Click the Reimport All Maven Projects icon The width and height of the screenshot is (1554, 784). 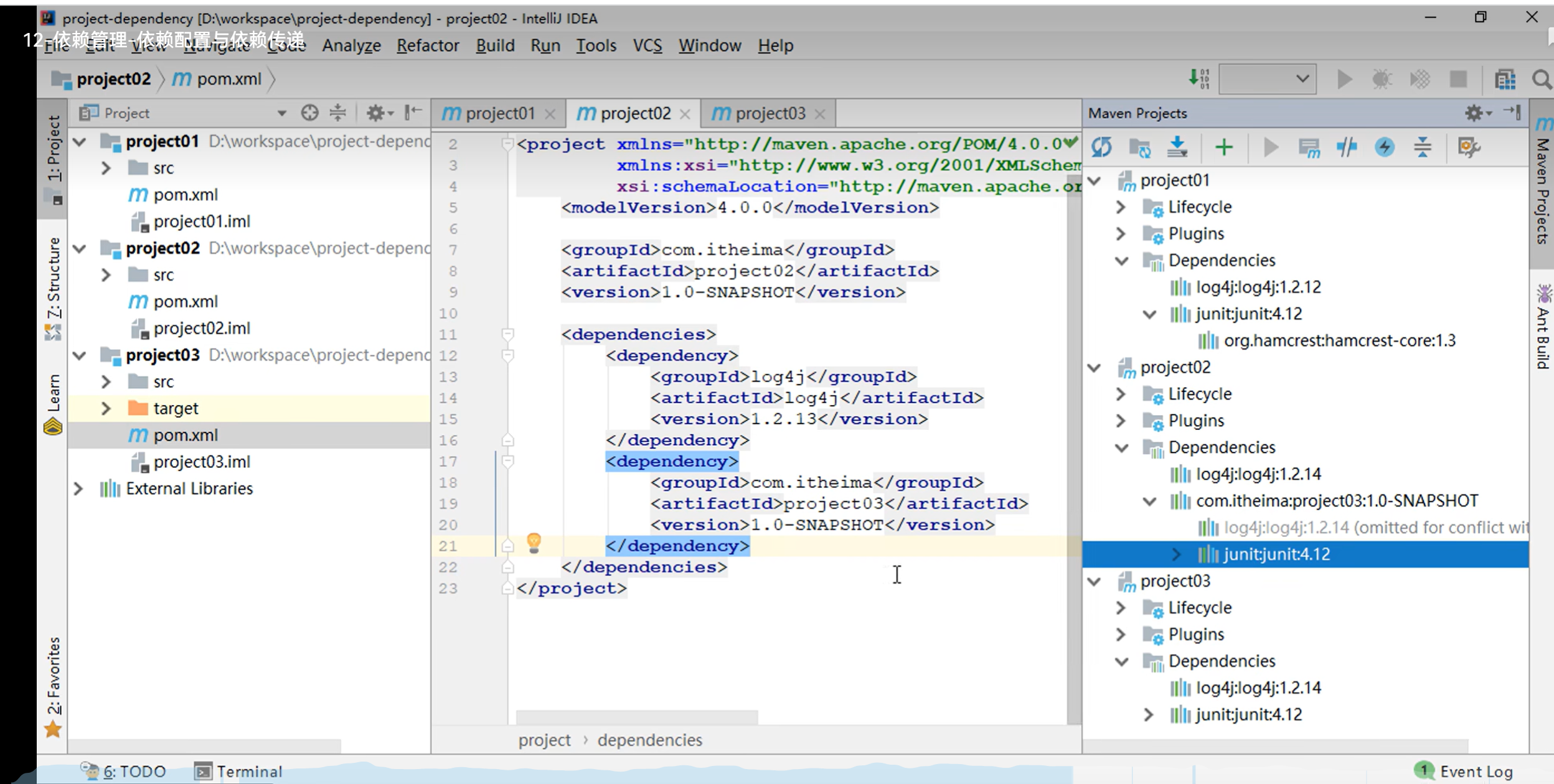coord(1101,147)
